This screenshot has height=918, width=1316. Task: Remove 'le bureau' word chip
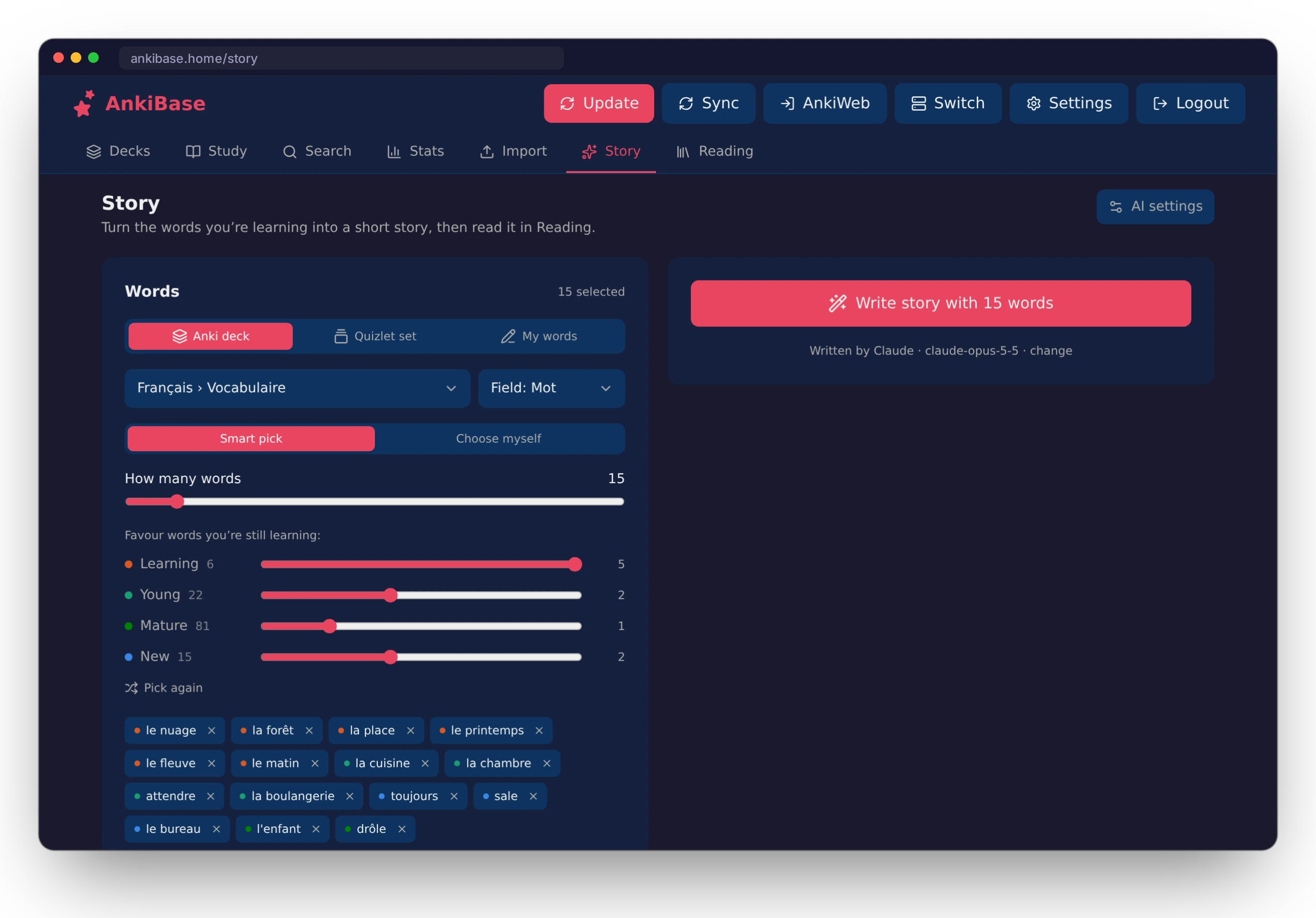click(216, 829)
